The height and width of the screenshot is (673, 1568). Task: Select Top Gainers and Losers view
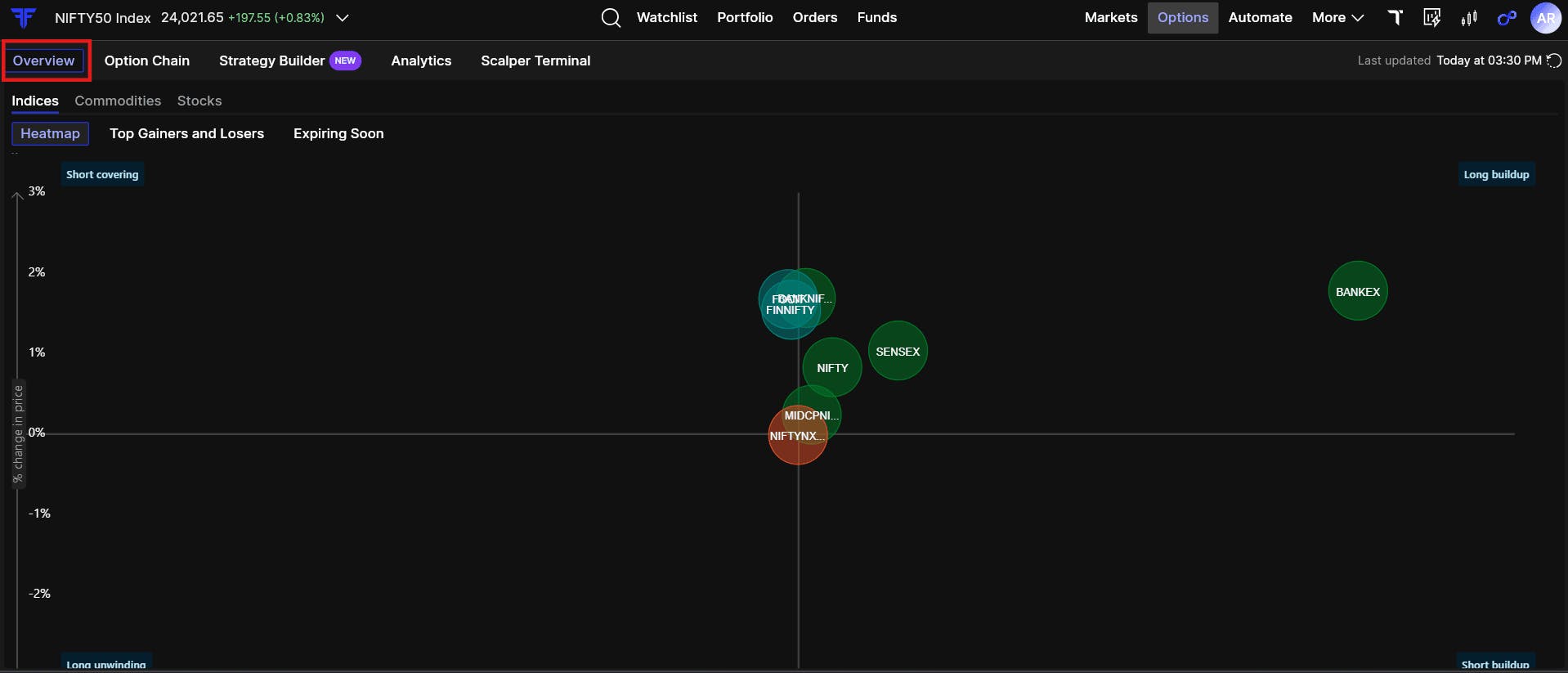tap(186, 133)
